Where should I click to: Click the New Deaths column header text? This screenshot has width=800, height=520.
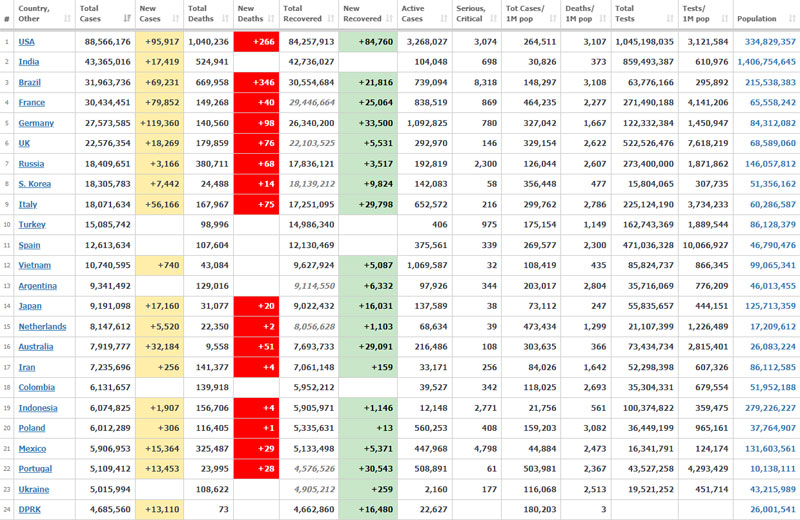tap(250, 14)
